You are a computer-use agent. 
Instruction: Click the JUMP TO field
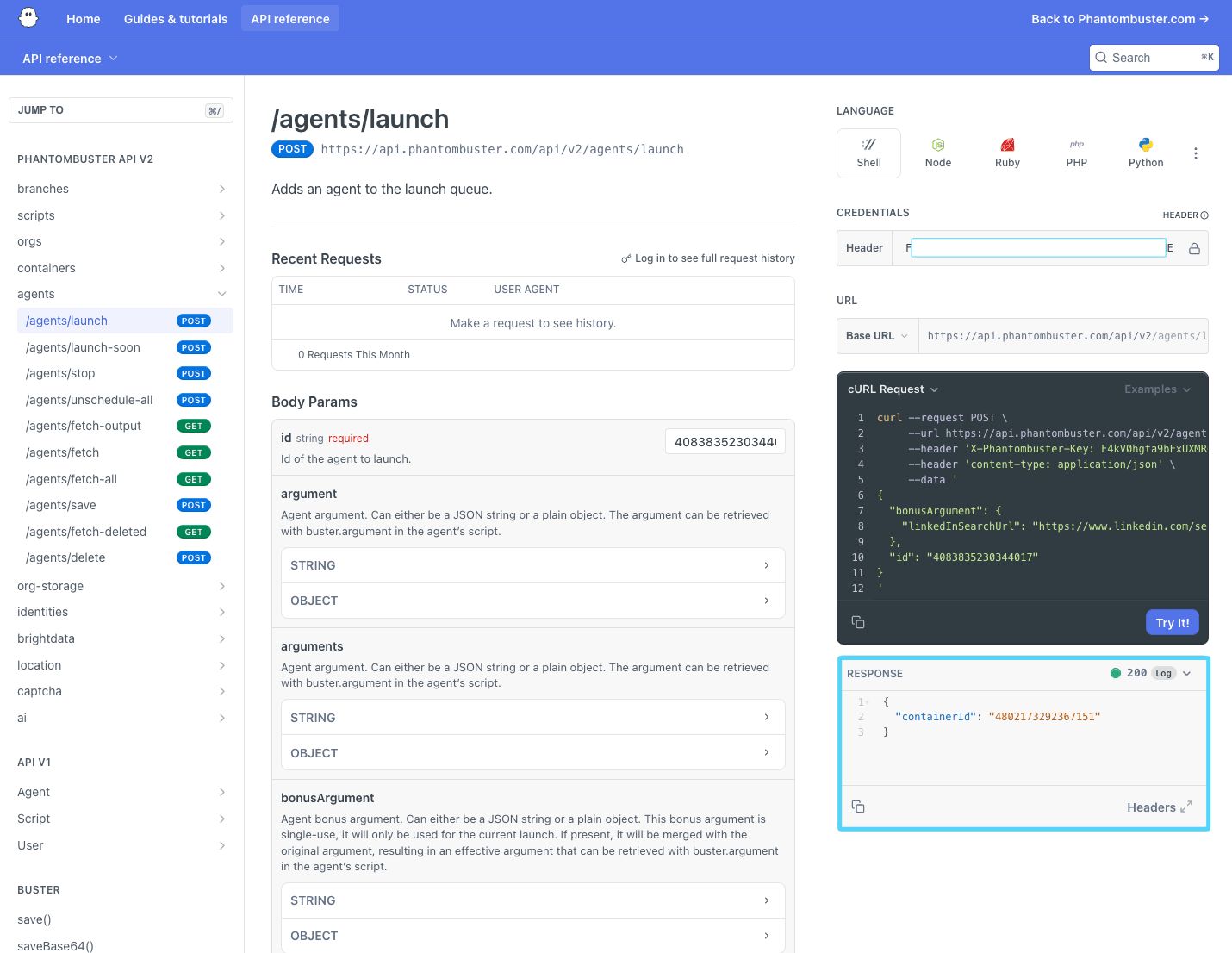121,110
